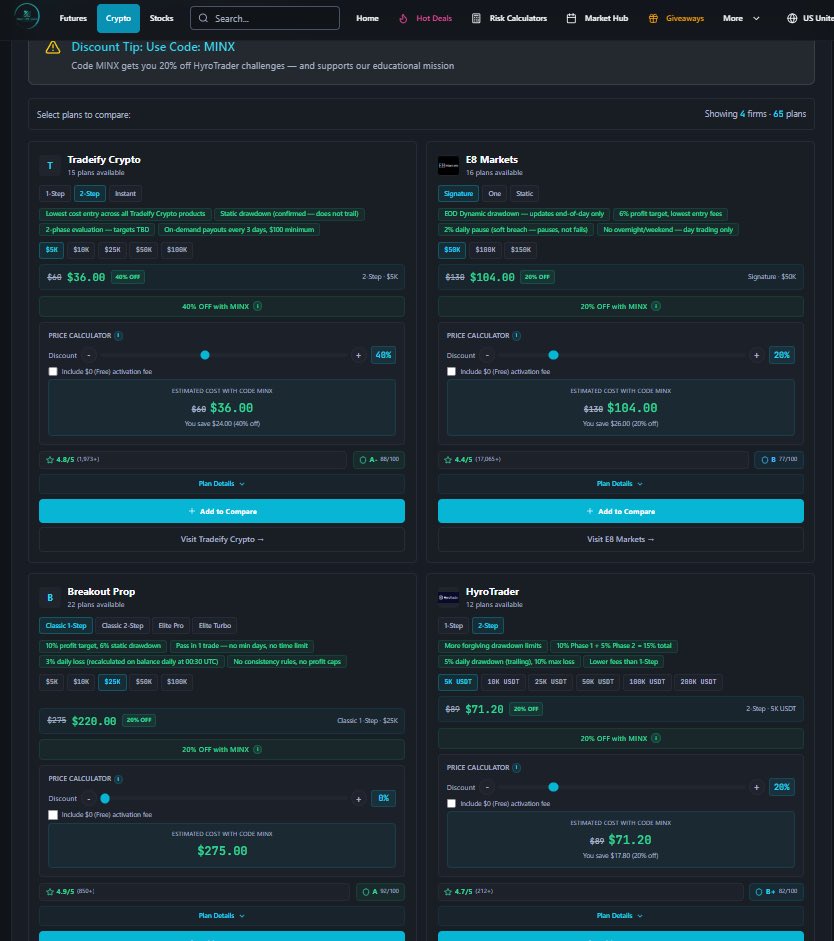Screen dimensions: 834x941
Task: Click the E8 Markets logo tile
Action: coord(448,166)
